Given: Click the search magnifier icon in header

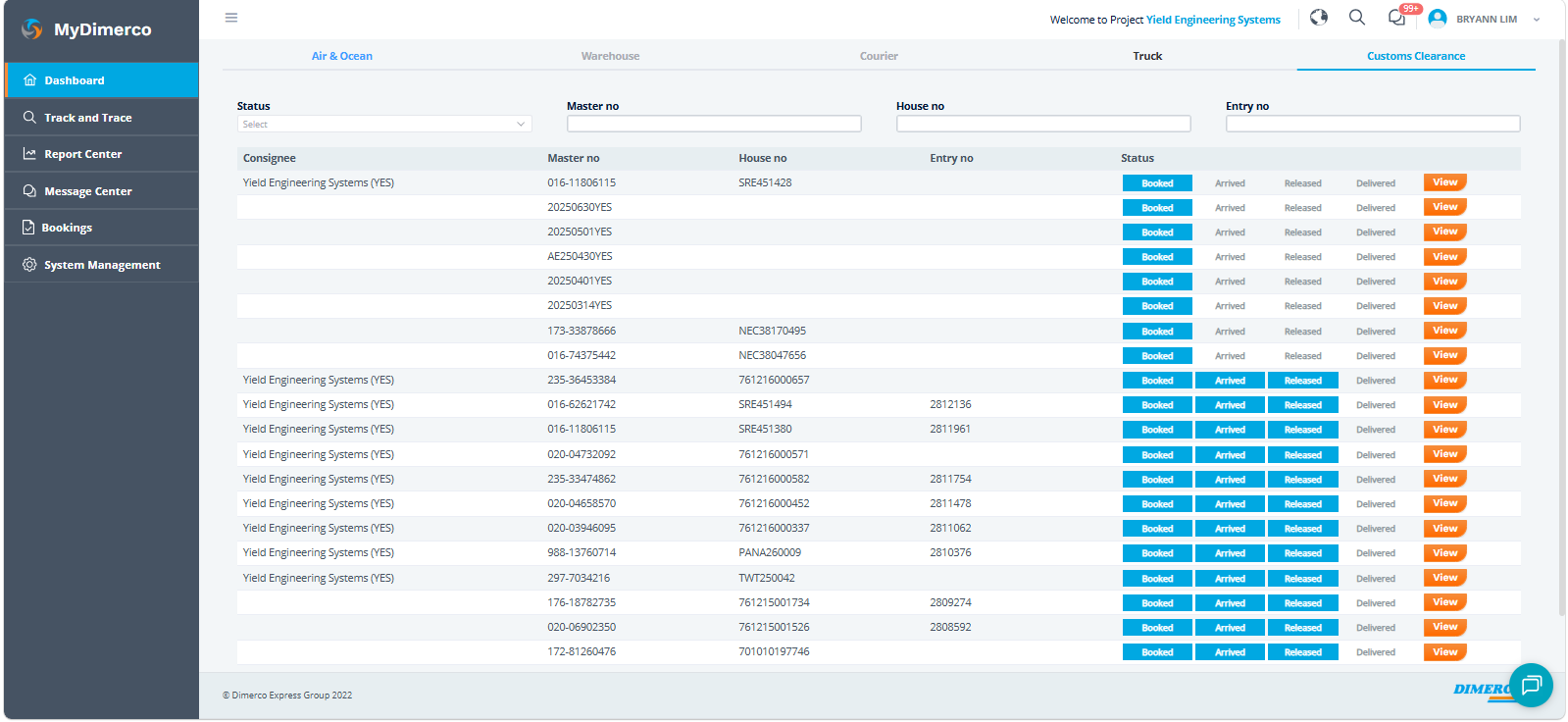Looking at the screenshot, I should pos(1357,18).
